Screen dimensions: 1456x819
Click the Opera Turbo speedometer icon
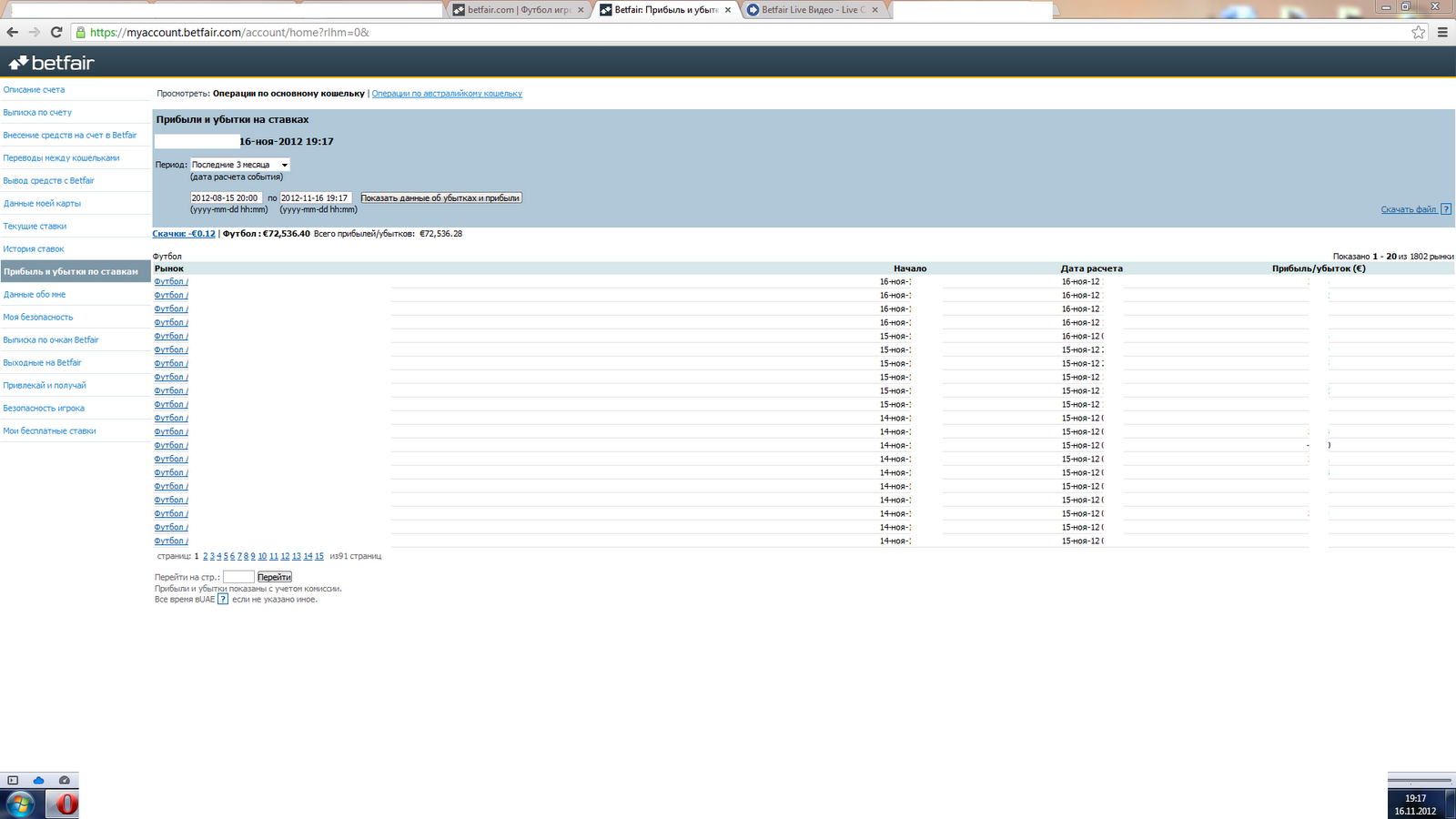tap(65, 780)
